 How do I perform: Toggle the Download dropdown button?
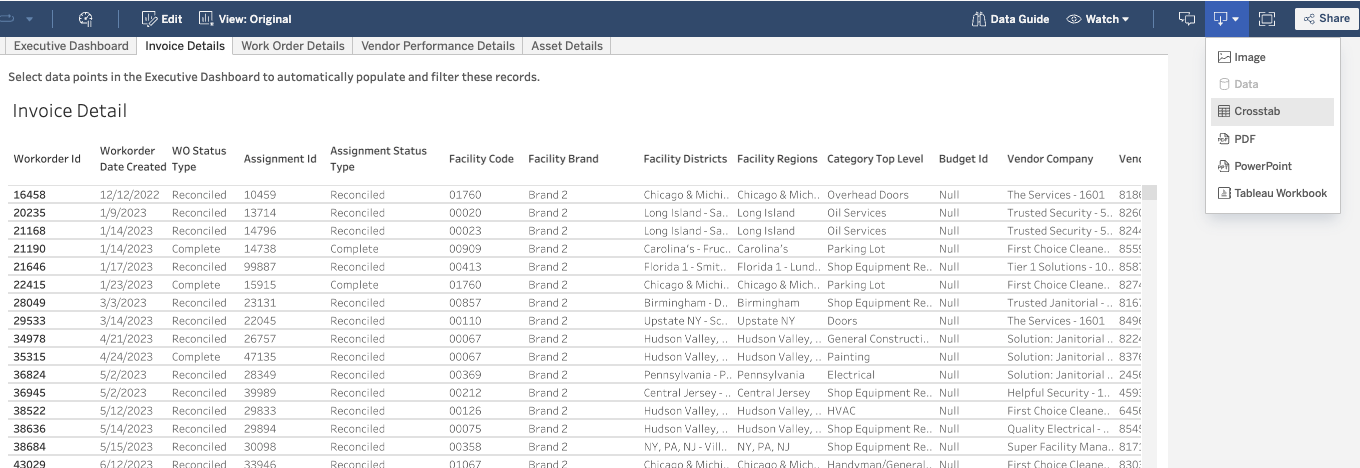coord(1226,19)
